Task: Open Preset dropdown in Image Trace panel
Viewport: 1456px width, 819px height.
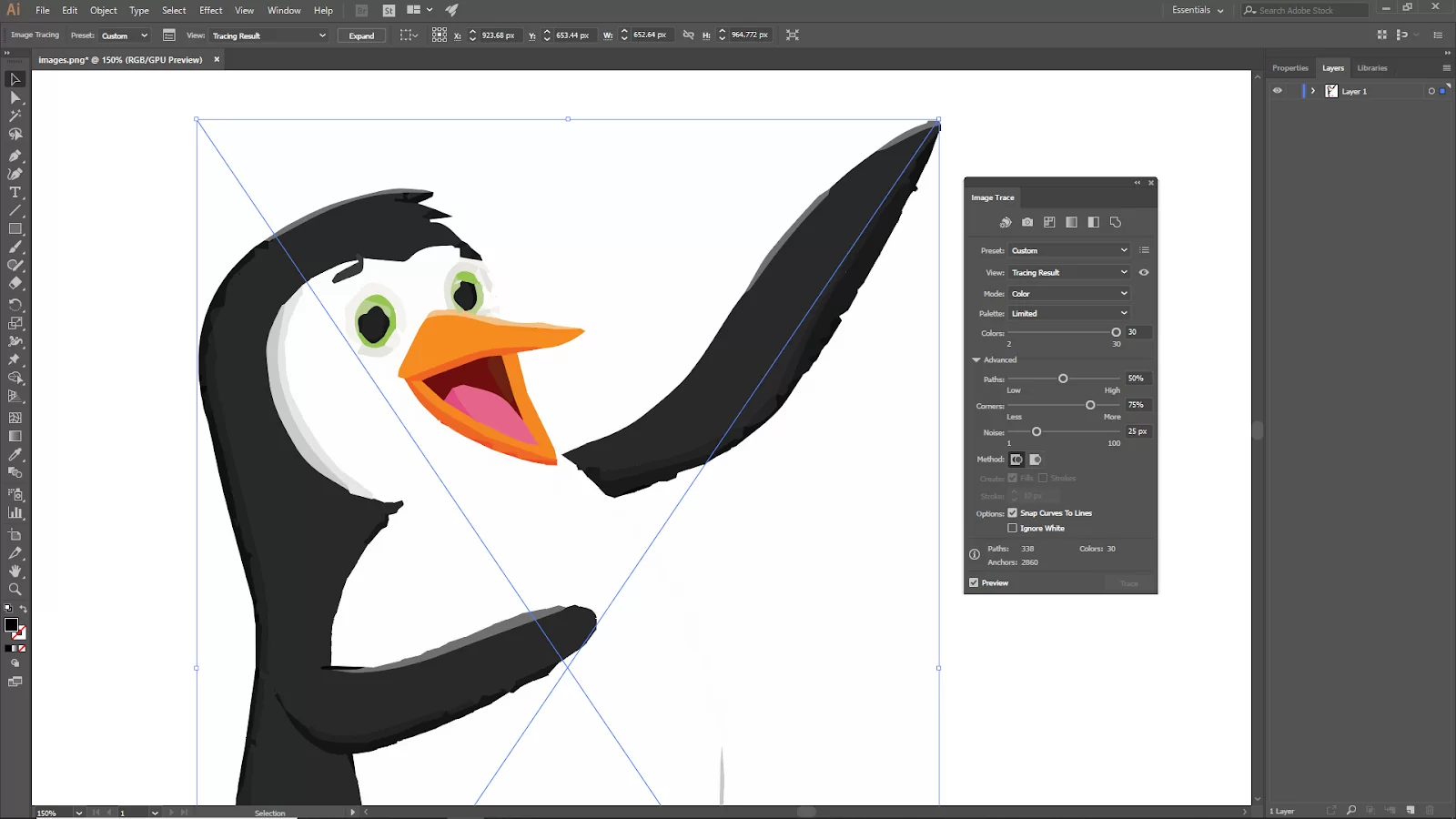Action: (1069, 250)
